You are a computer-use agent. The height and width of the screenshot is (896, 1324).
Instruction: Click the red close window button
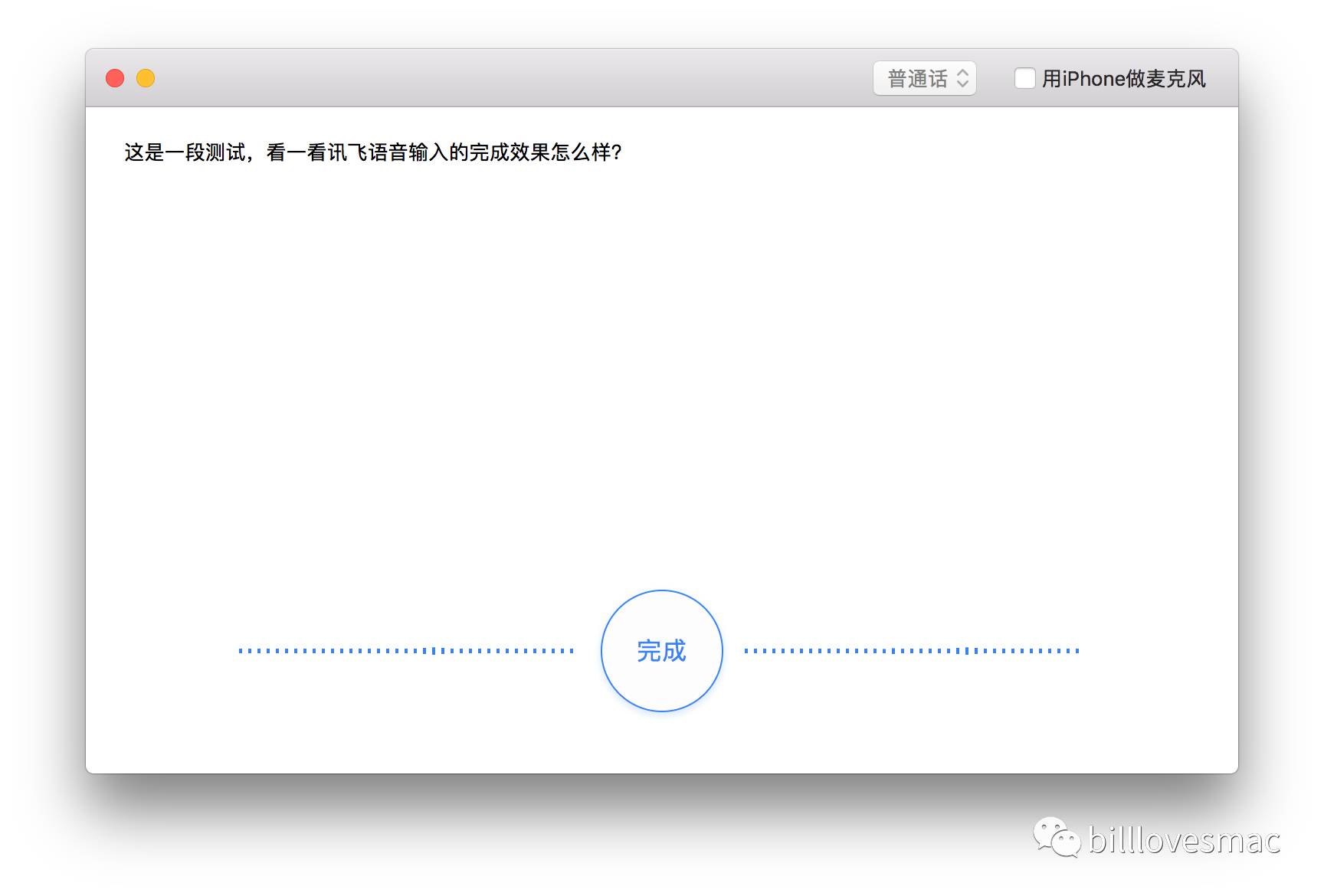click(x=115, y=78)
